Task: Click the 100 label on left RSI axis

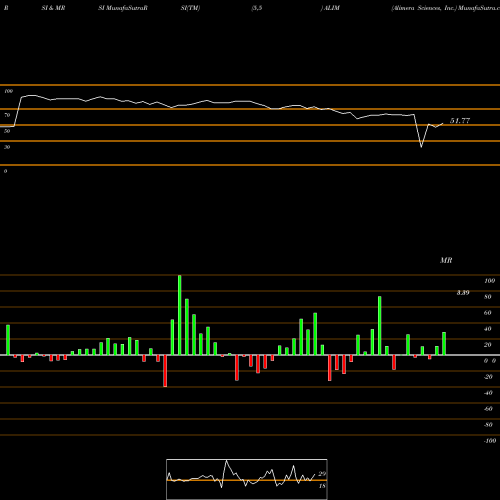Action: [8, 91]
